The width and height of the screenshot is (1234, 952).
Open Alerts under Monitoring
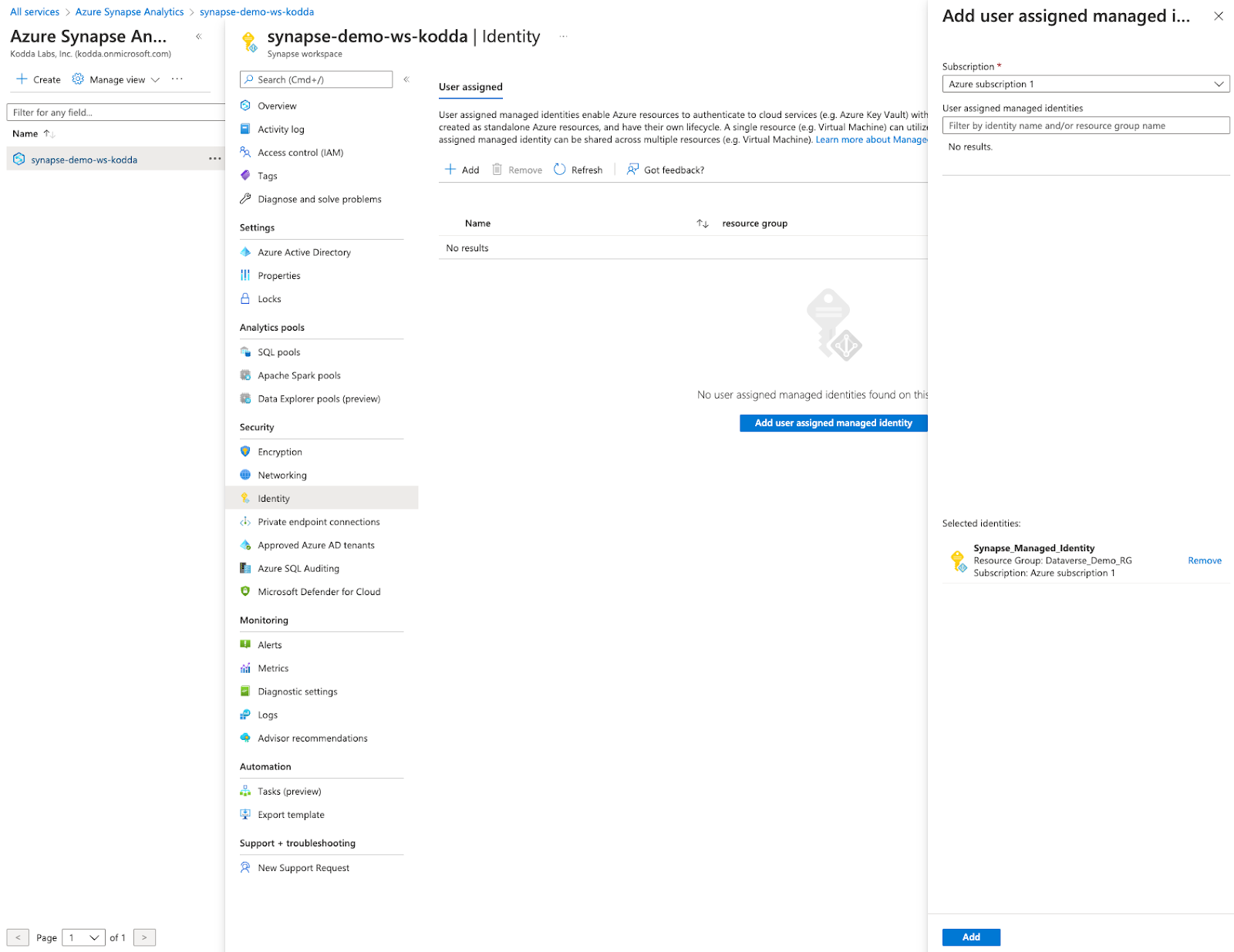(270, 644)
